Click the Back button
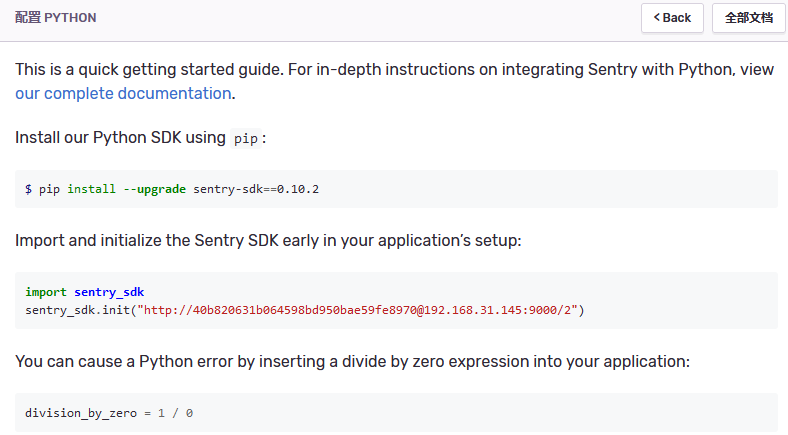The width and height of the screenshot is (788, 435). [672, 18]
